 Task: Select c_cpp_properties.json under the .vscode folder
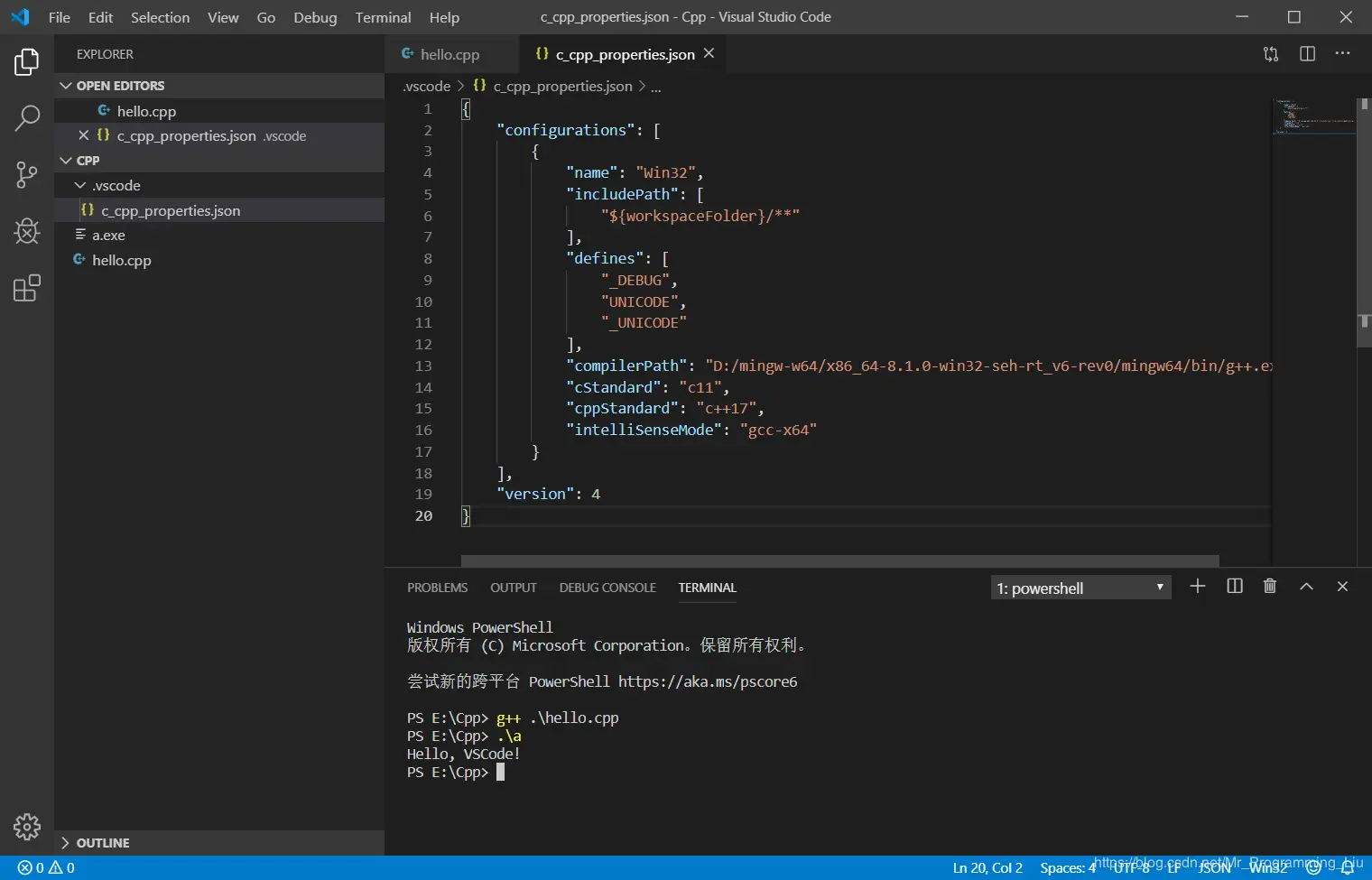pos(219,210)
